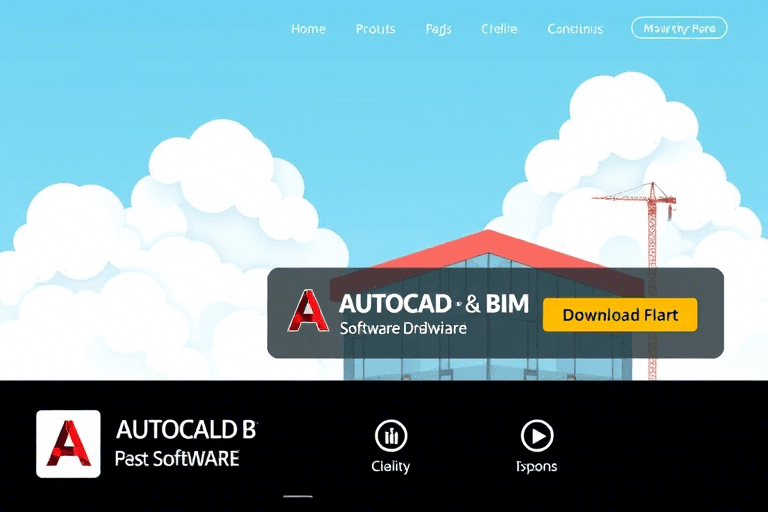Navigate to Conctinus in the top bar
The height and width of the screenshot is (512, 768).
(x=575, y=29)
